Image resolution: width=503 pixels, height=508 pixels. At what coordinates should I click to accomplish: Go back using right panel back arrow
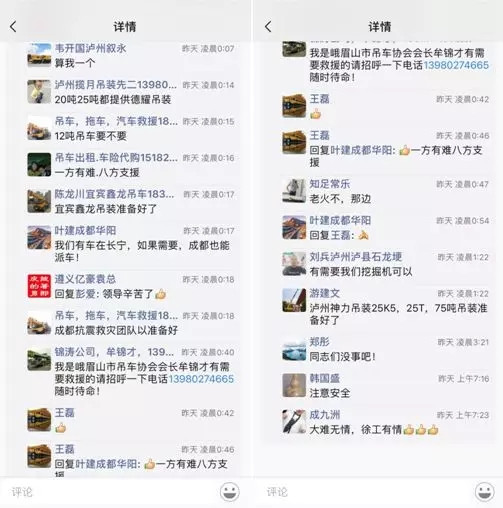(x=268, y=27)
